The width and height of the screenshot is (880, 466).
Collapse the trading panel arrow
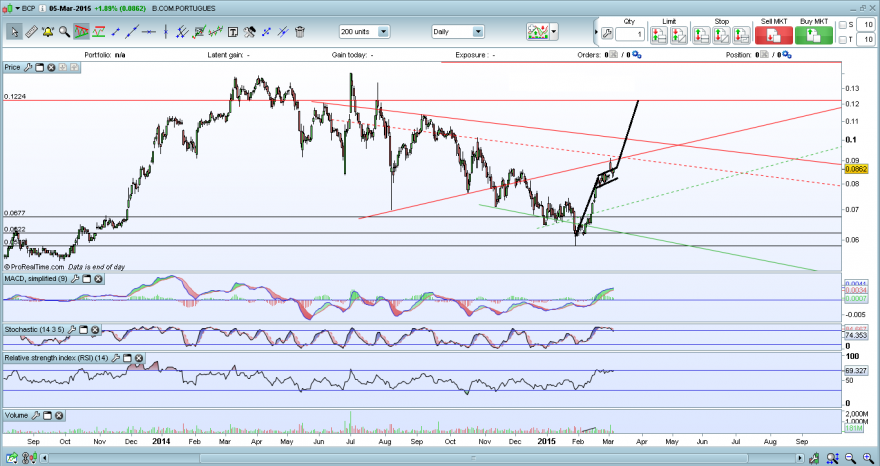[596, 32]
